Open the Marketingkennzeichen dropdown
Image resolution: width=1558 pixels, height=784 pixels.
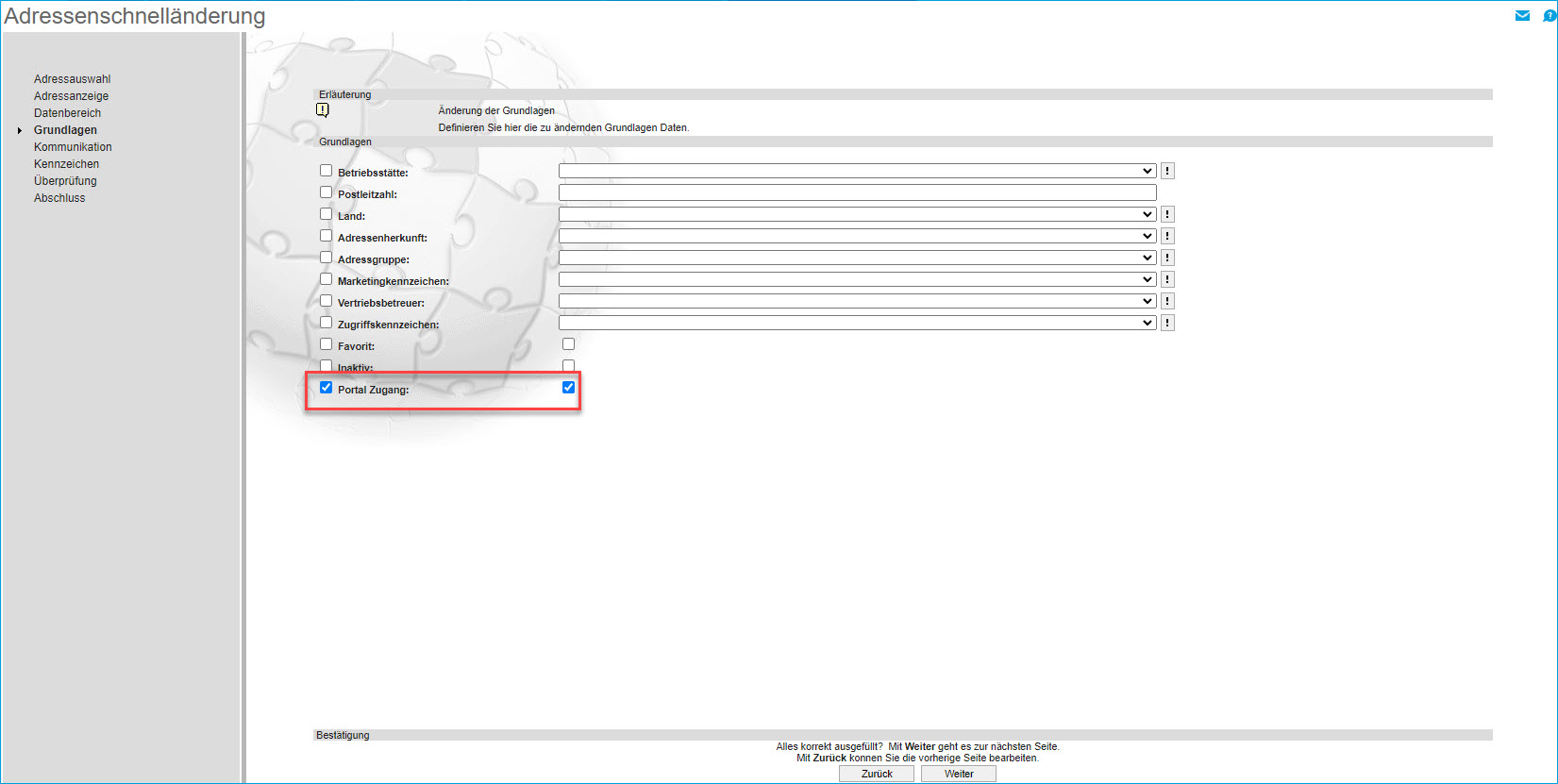click(x=857, y=279)
